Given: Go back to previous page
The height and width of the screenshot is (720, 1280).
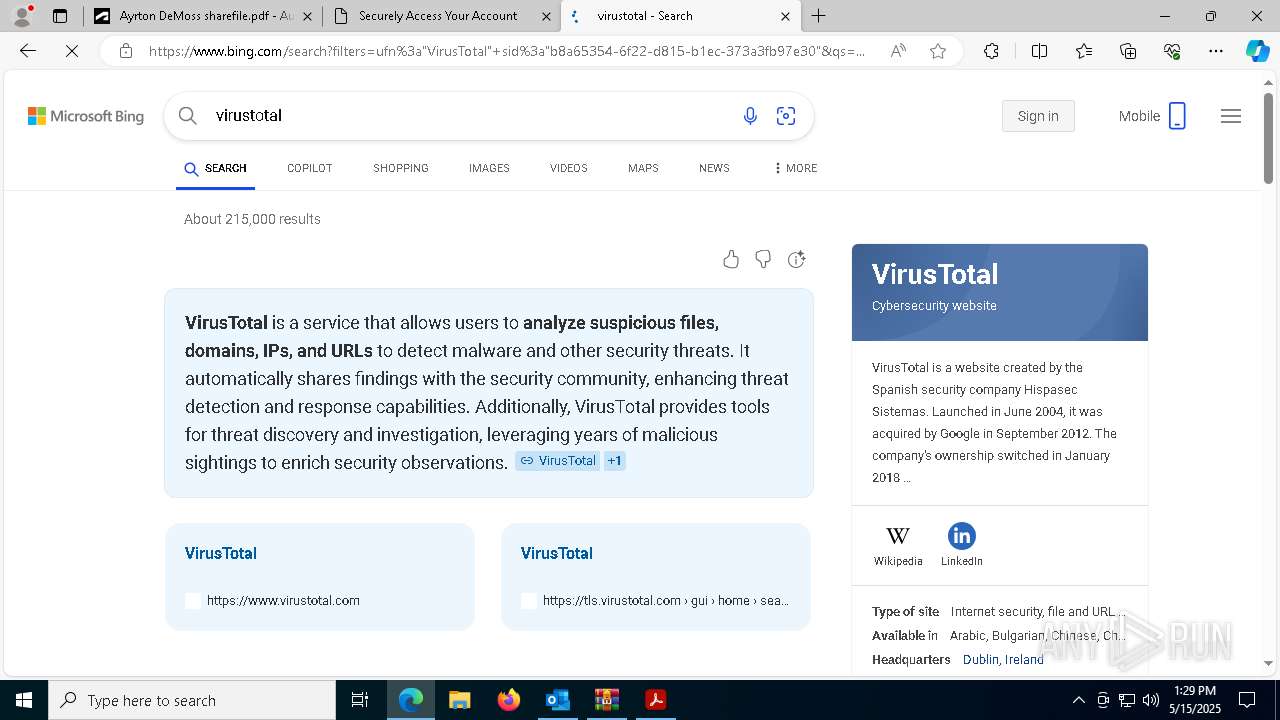Looking at the screenshot, I should 28,51.
